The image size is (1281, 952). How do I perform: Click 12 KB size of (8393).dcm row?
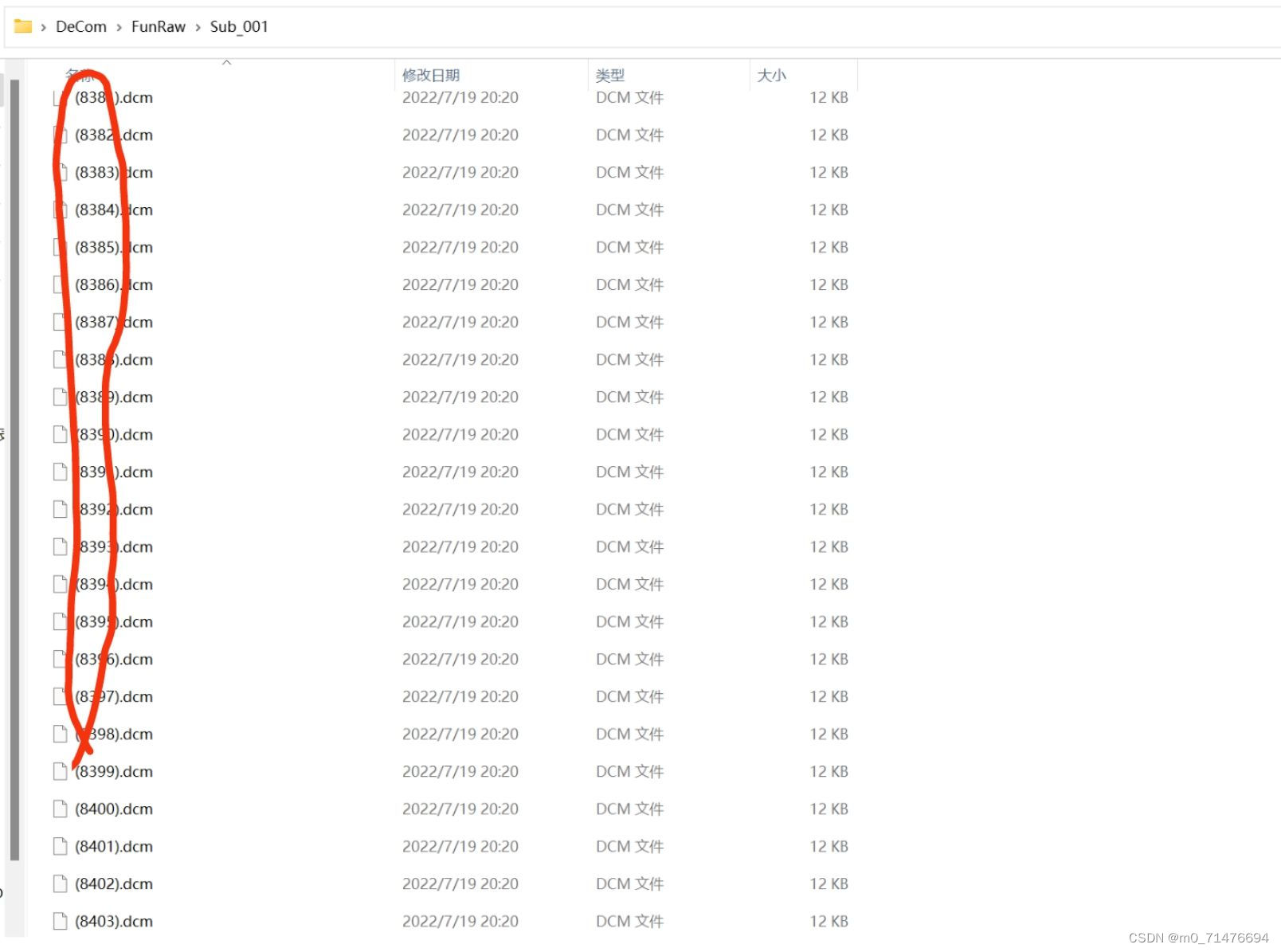click(x=829, y=547)
